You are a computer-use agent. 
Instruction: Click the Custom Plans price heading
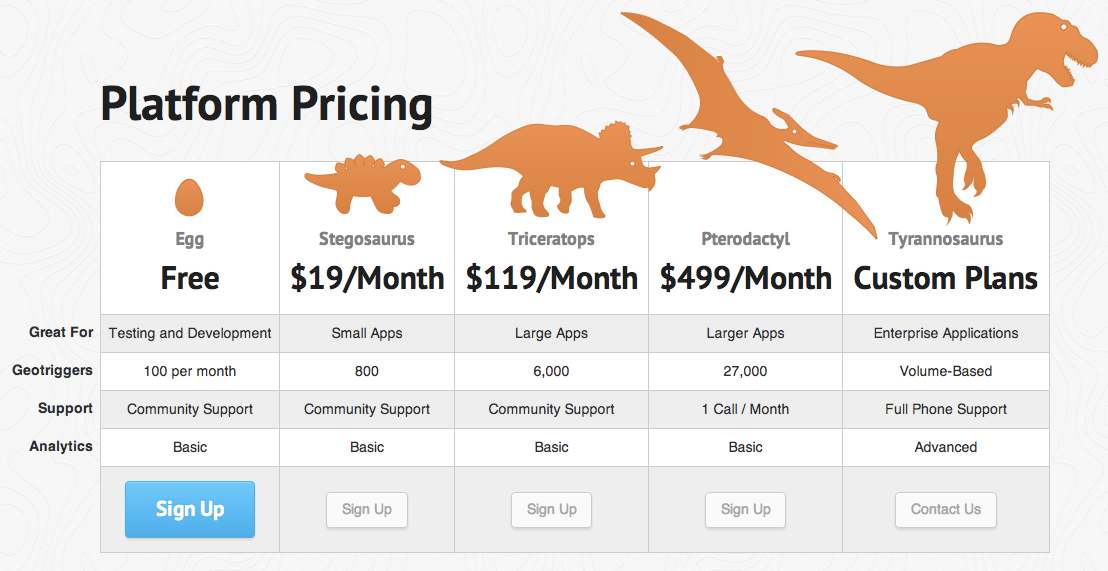point(946,278)
